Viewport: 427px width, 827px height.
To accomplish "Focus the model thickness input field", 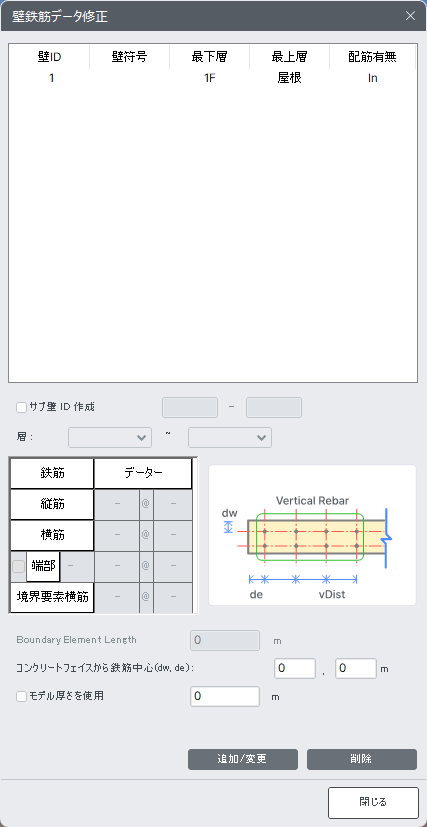I will click(x=225, y=696).
